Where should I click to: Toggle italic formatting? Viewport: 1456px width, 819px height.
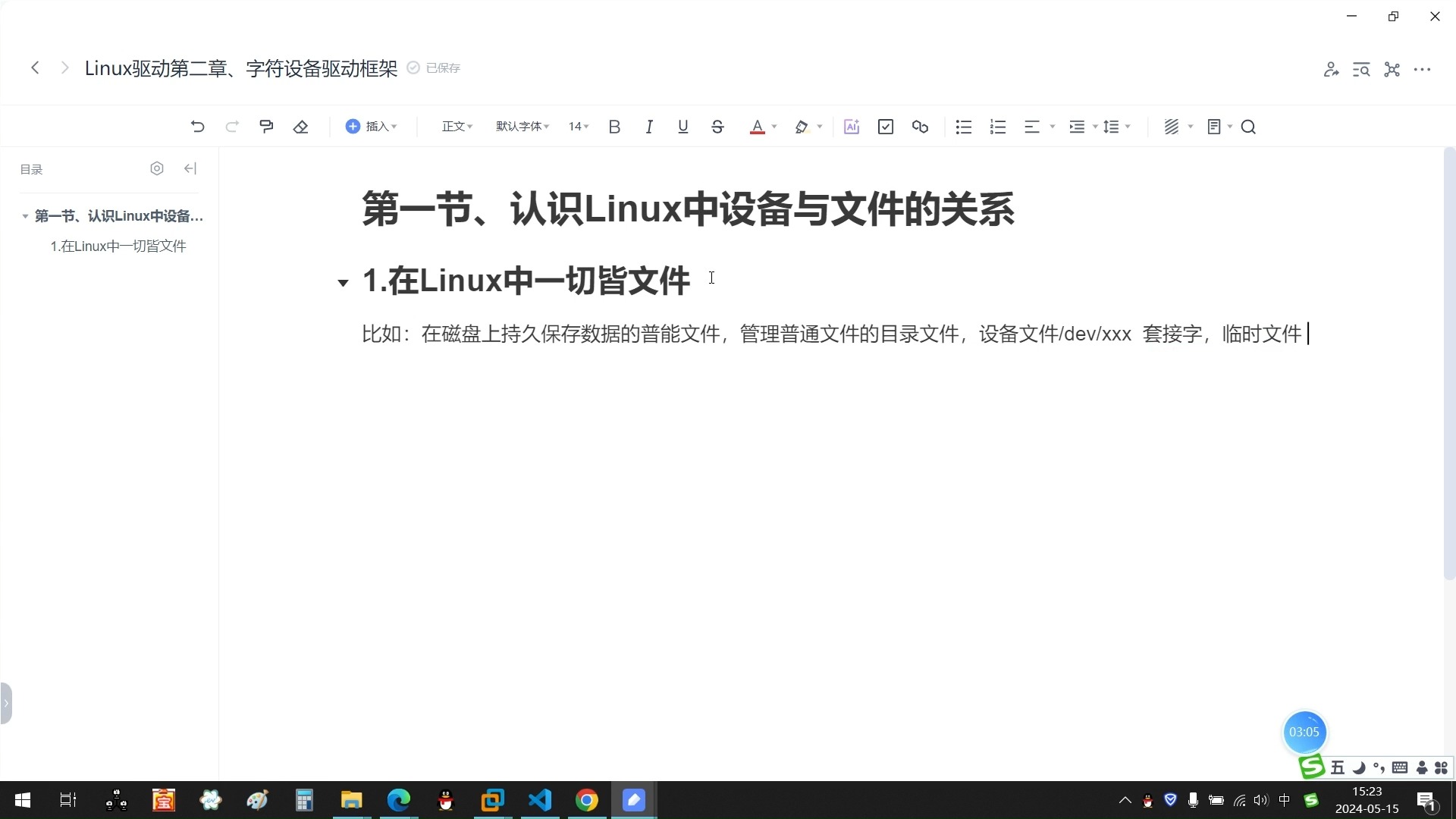pyautogui.click(x=649, y=127)
